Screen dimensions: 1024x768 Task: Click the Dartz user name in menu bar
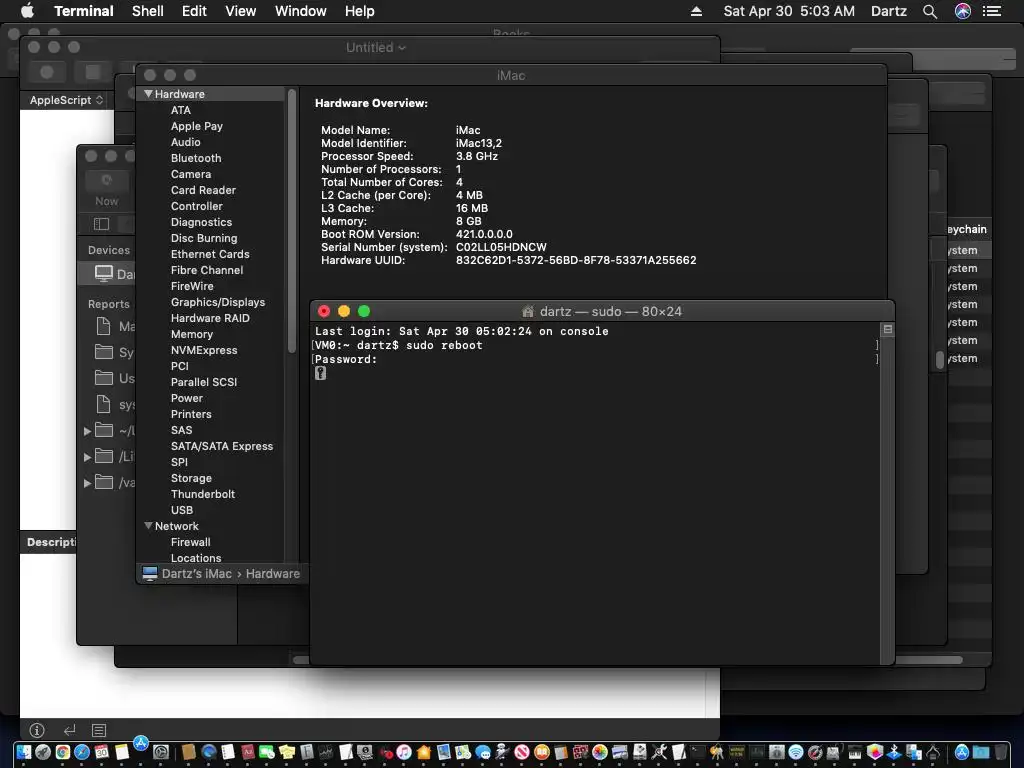click(889, 11)
